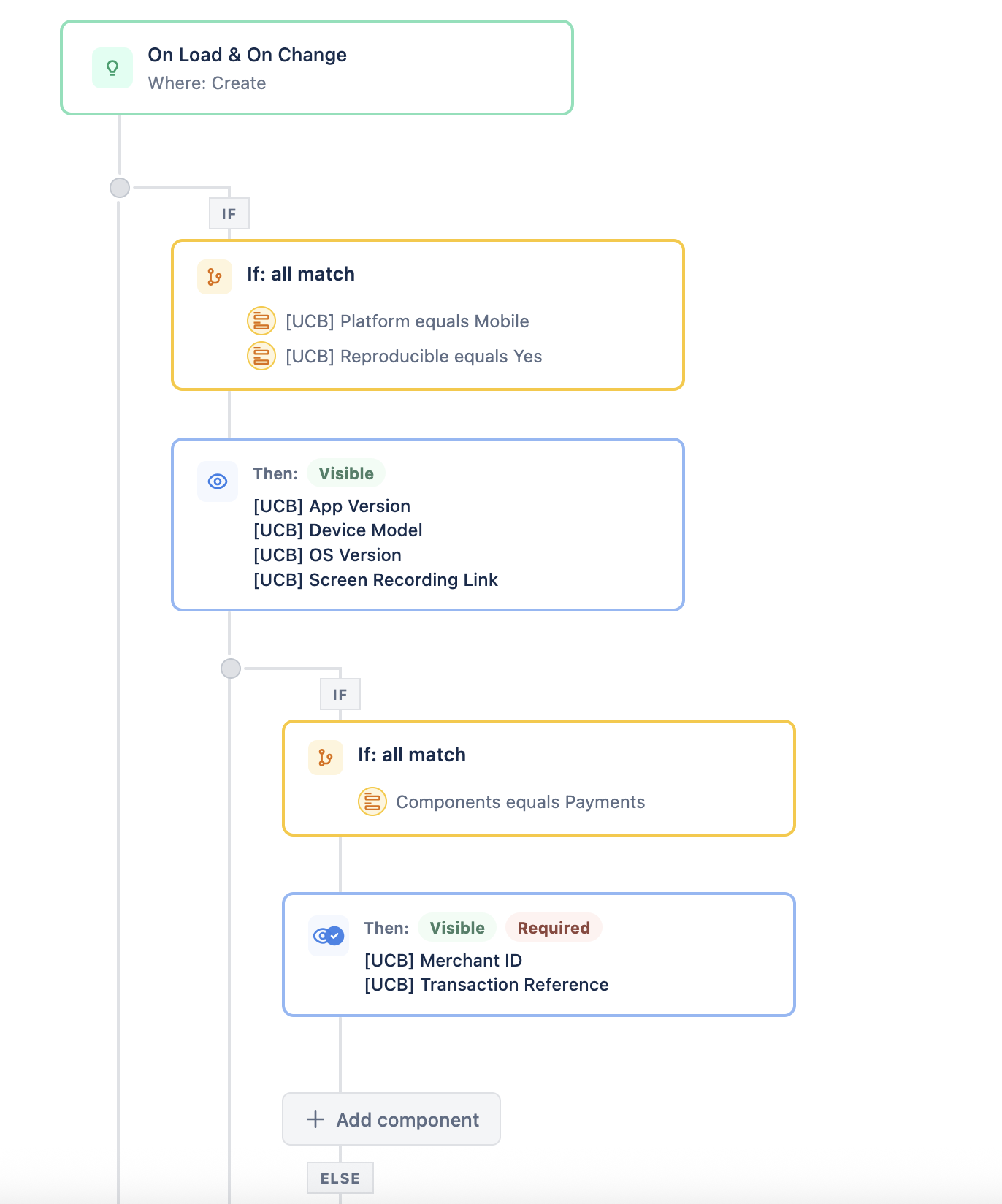Select the first IF branch label
Viewport: 1002px width, 1204px height.
pos(229,213)
